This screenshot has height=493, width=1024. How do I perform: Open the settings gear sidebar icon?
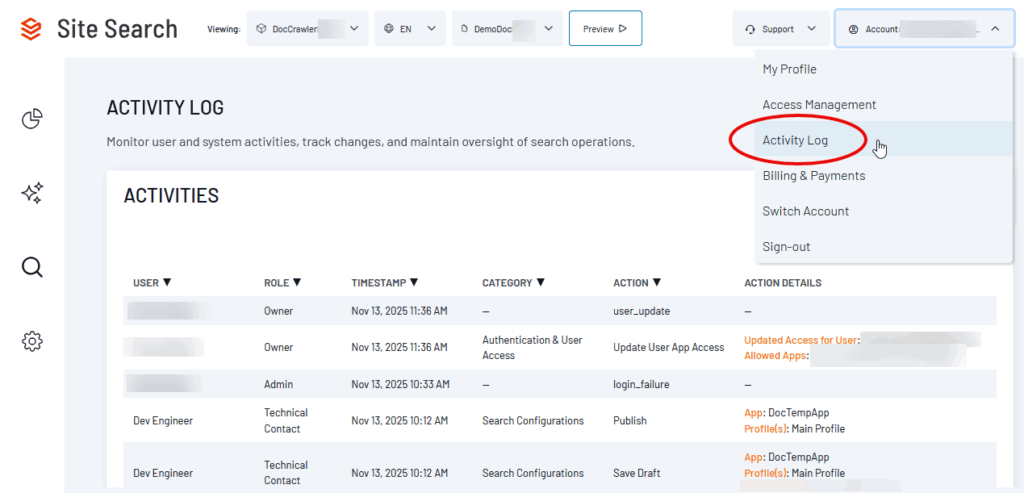32,342
